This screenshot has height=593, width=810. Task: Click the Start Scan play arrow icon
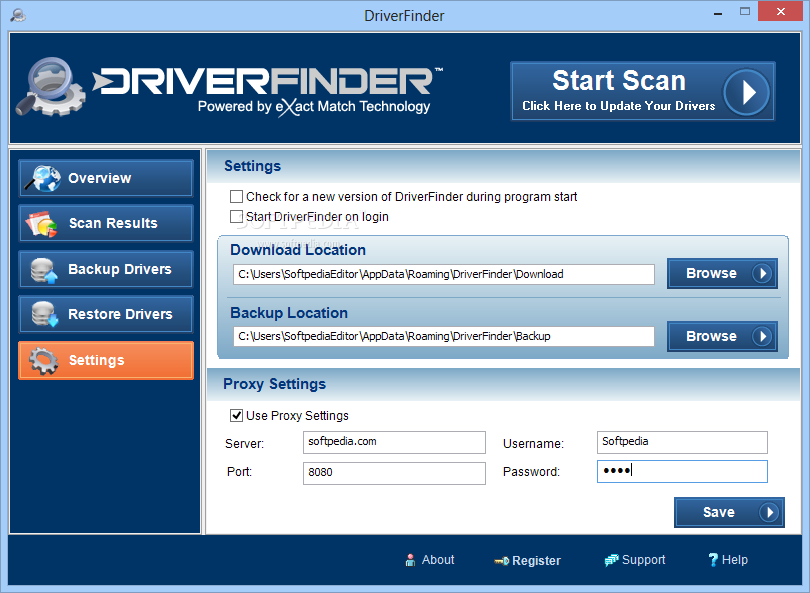coord(746,92)
